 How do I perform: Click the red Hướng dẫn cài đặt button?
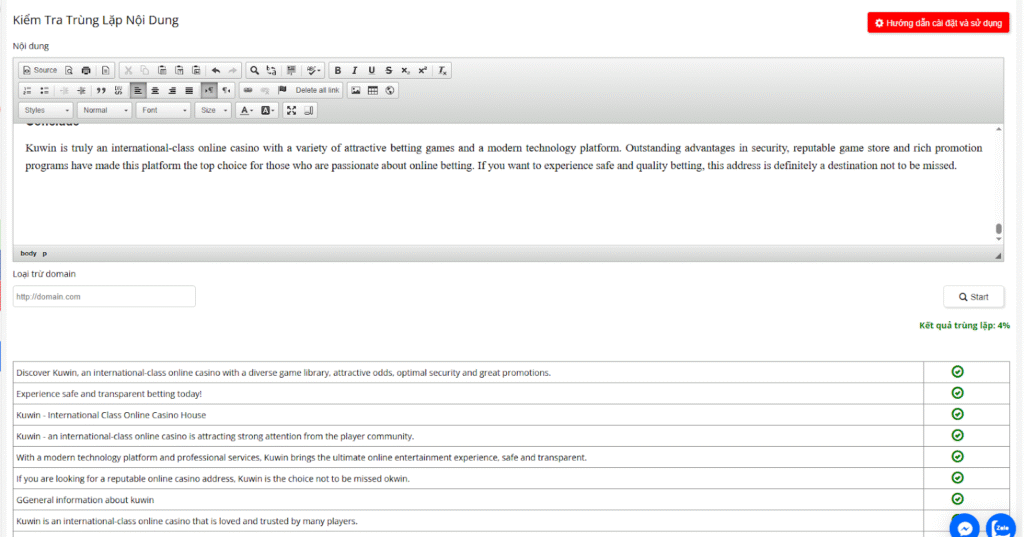(x=938, y=23)
